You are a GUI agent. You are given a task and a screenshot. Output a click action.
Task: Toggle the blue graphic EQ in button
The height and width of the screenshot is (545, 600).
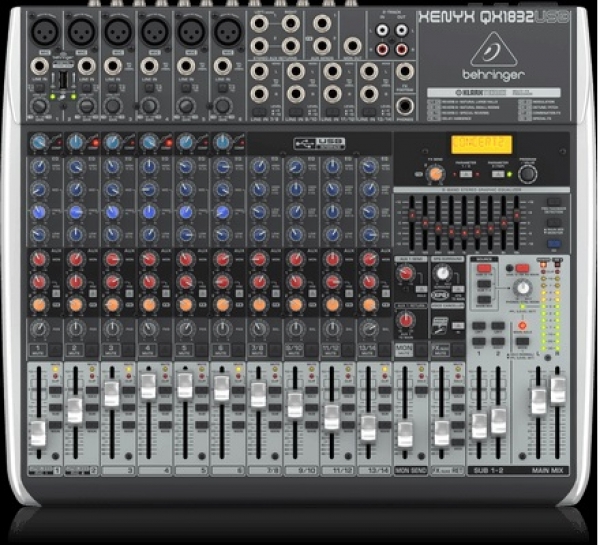[554, 243]
